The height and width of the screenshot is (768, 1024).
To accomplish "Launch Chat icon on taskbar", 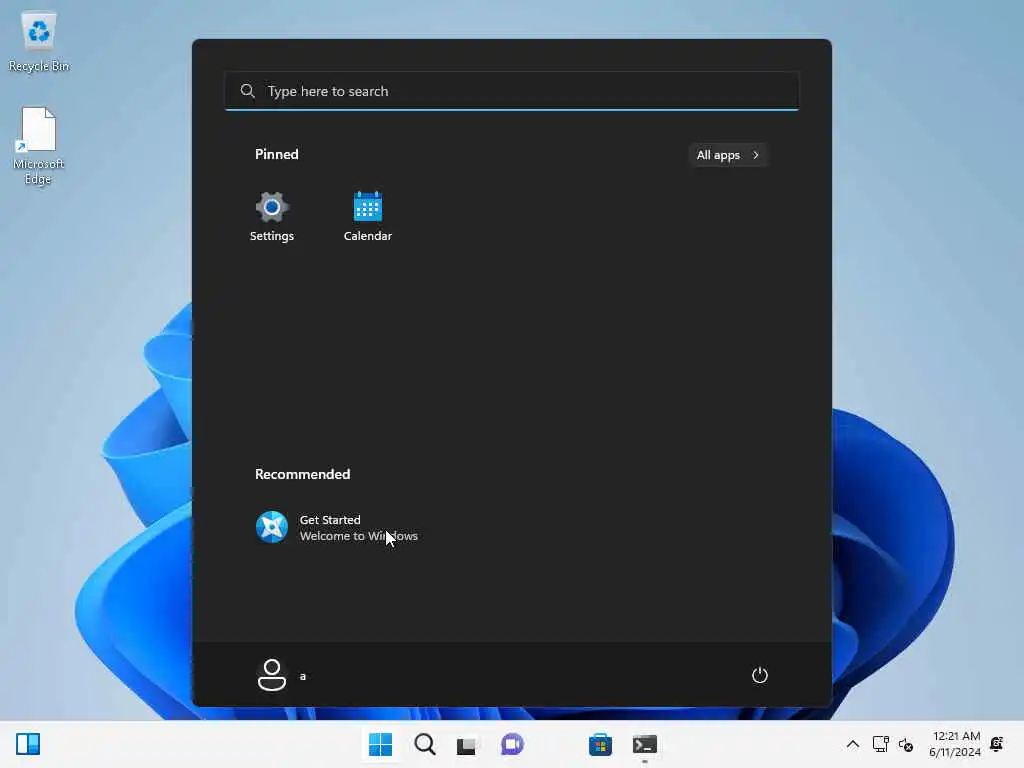I will pos(512,744).
